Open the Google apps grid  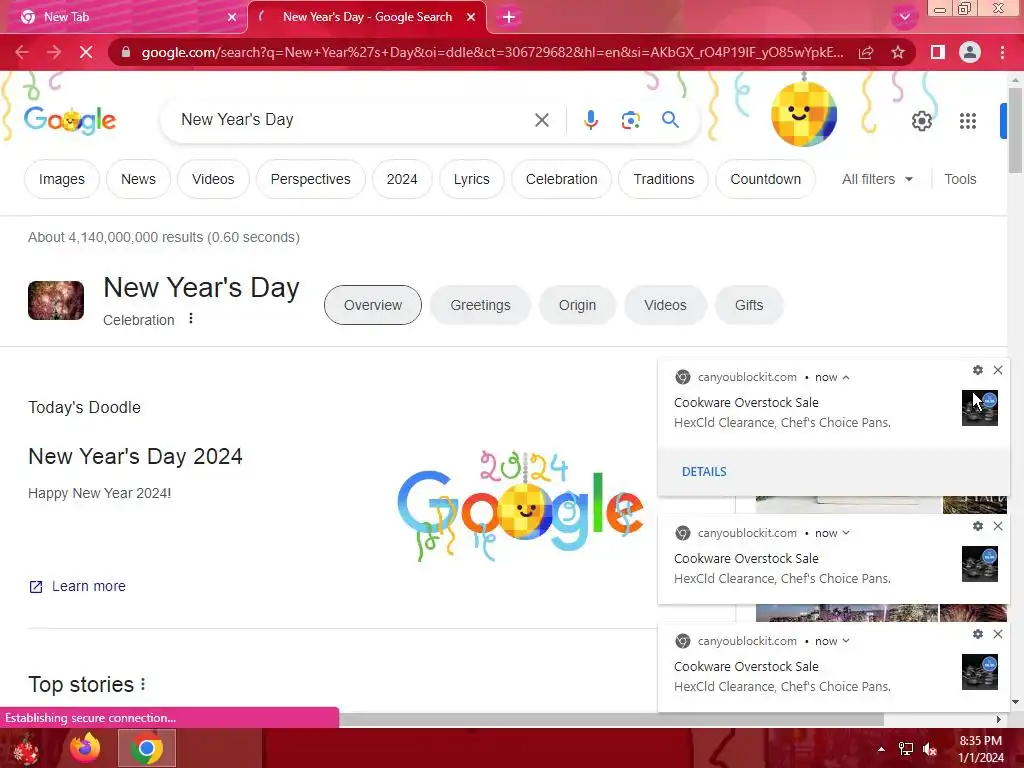[968, 121]
